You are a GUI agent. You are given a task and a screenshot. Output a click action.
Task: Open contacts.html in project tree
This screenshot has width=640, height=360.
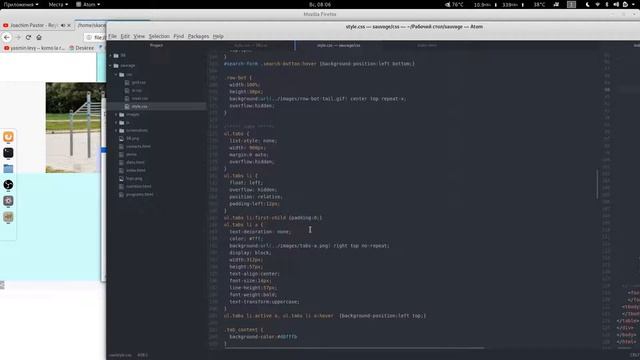tap(138, 147)
